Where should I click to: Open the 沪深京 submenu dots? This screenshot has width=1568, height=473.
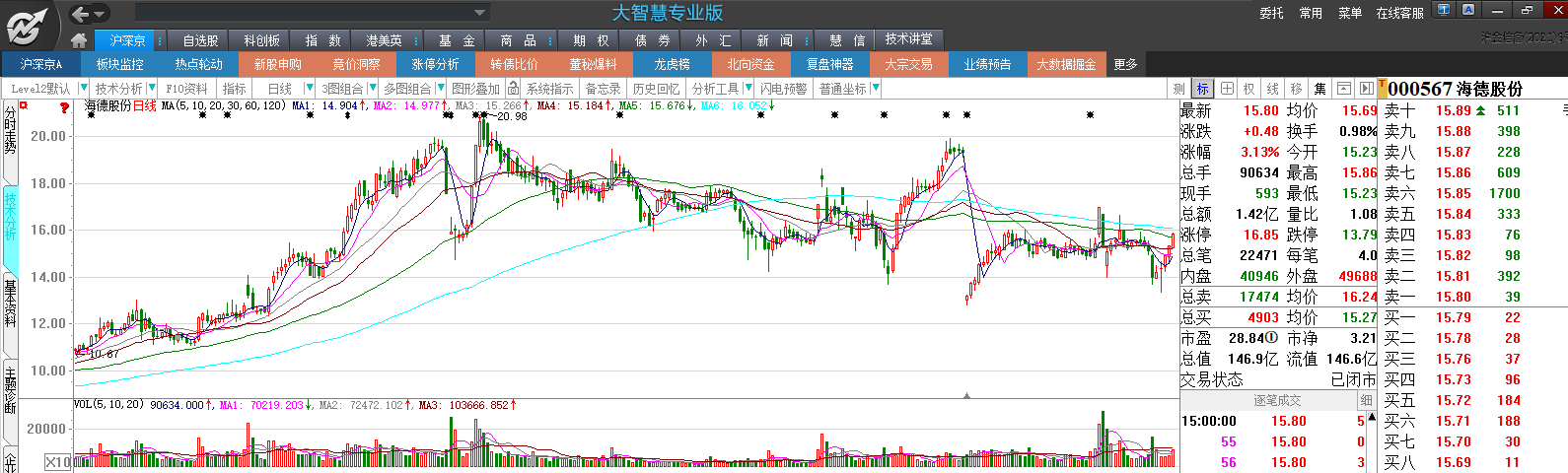tap(160, 40)
